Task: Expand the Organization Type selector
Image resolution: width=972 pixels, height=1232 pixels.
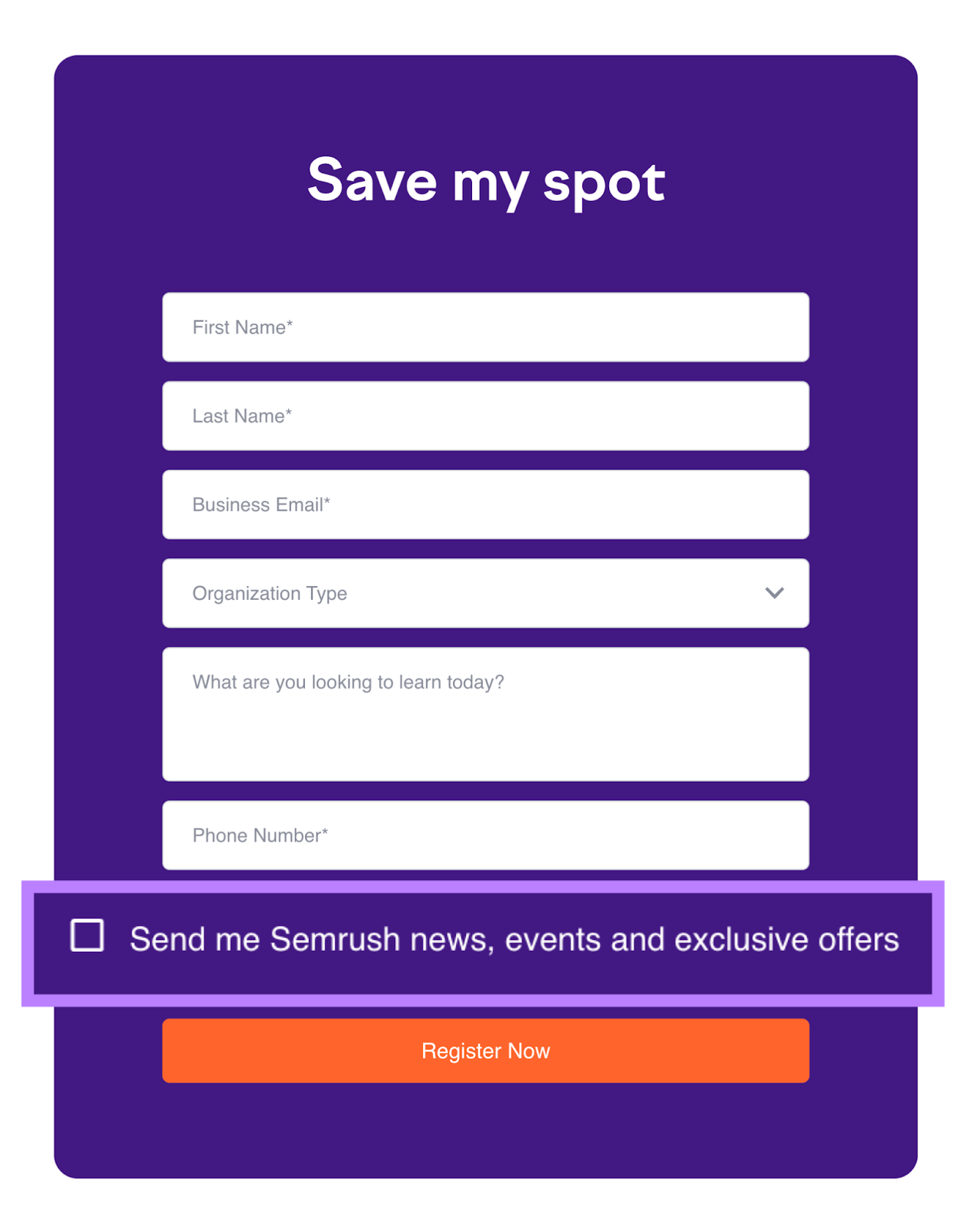Action: 485,593
